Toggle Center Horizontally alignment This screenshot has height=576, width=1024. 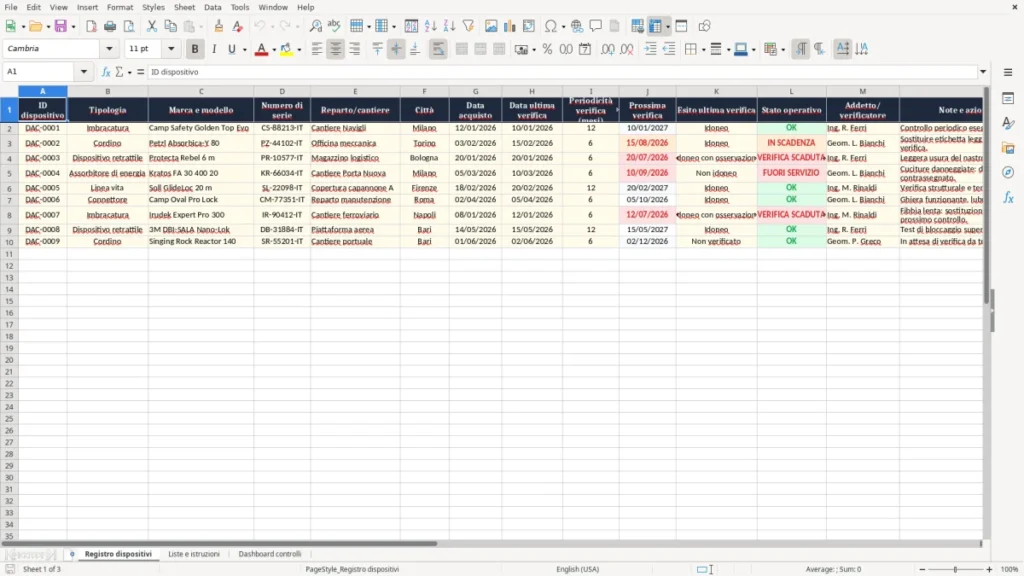point(336,49)
